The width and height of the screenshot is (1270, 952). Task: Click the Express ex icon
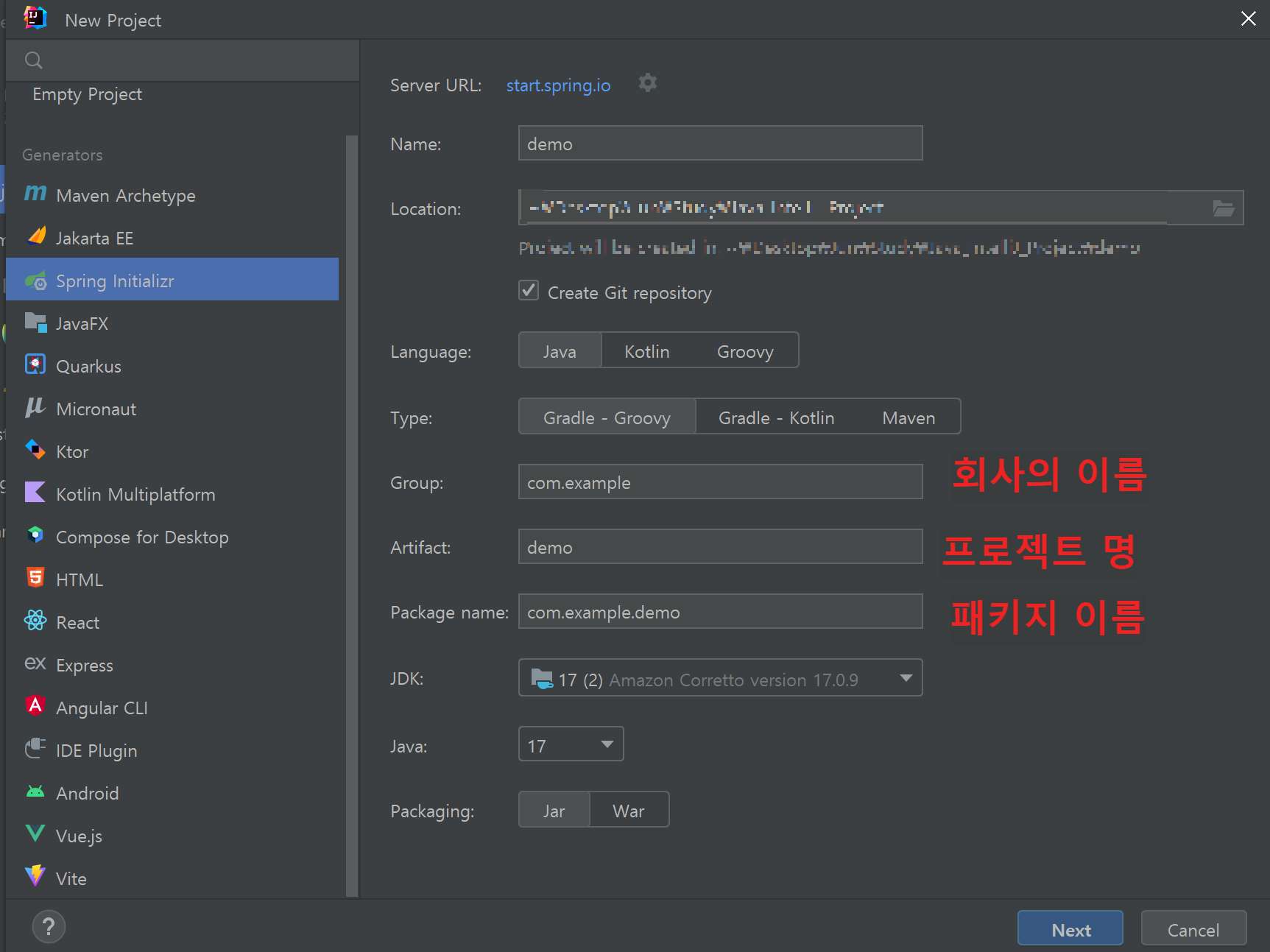pyautogui.click(x=35, y=663)
